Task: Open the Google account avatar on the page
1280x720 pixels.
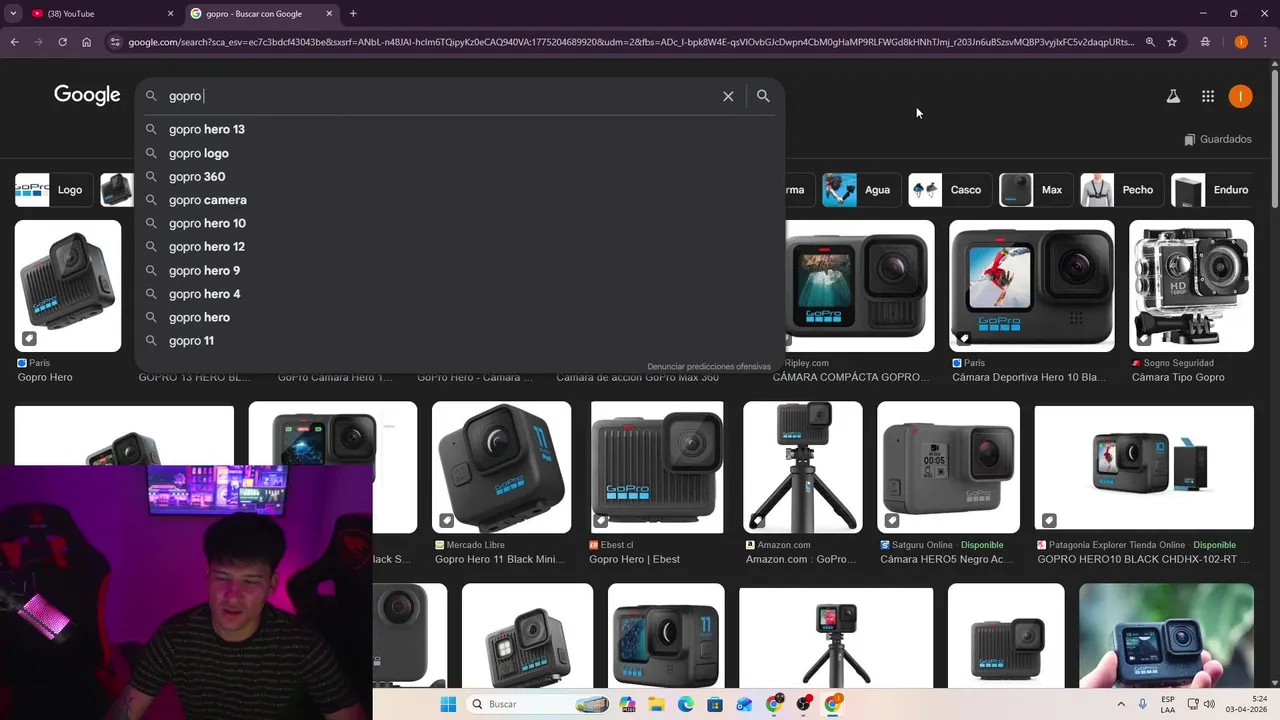Action: (x=1240, y=96)
